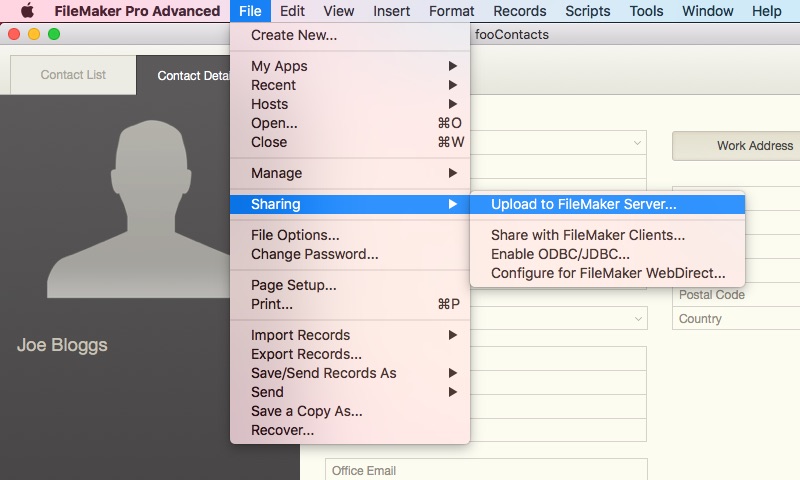This screenshot has height=480, width=800.
Task: Open the Insert menu
Action: 391,11
